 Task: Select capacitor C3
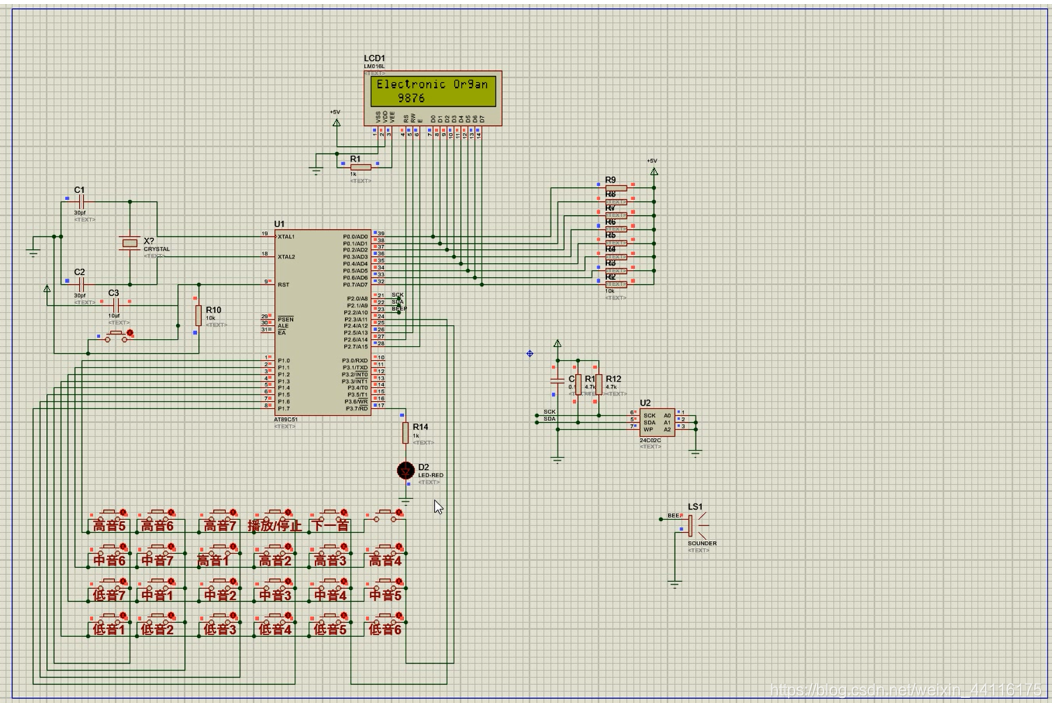tap(115, 305)
